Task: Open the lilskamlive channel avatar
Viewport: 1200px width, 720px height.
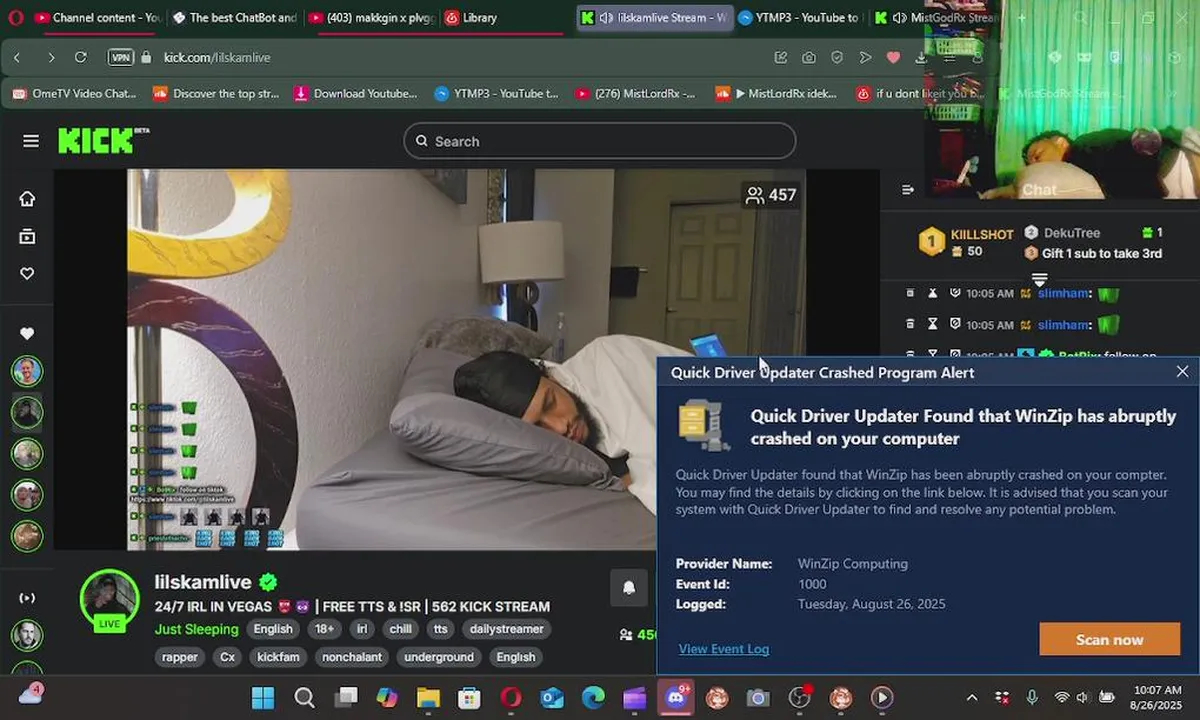Action: click(110, 600)
